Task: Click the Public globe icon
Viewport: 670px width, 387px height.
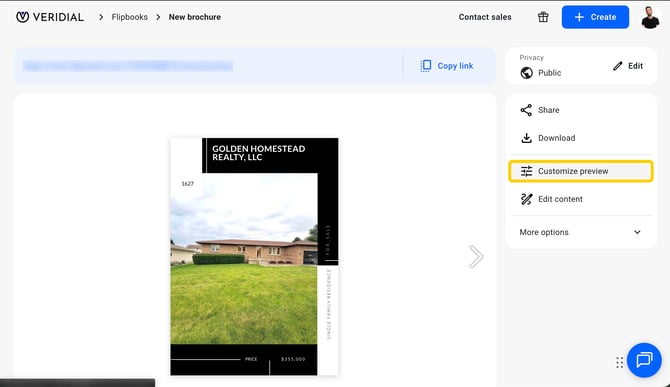Action: click(526, 73)
